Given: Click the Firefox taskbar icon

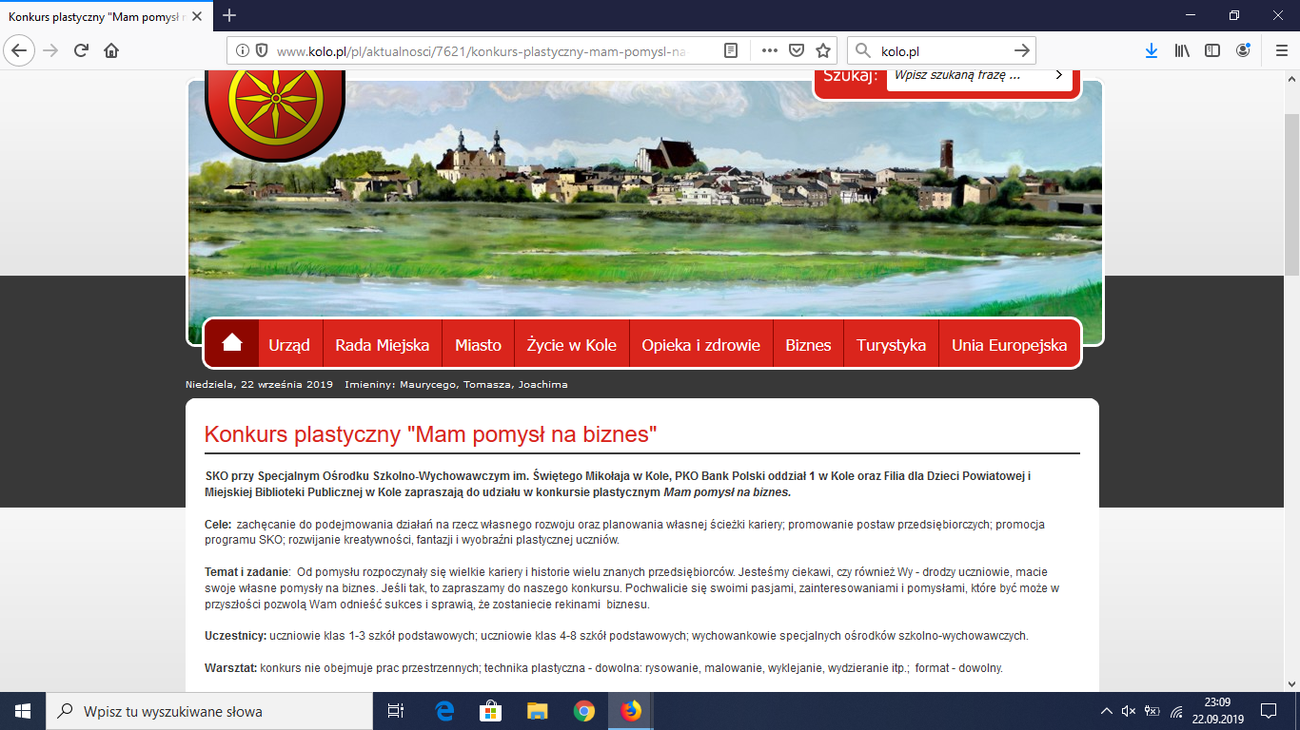Looking at the screenshot, I should 631,711.
